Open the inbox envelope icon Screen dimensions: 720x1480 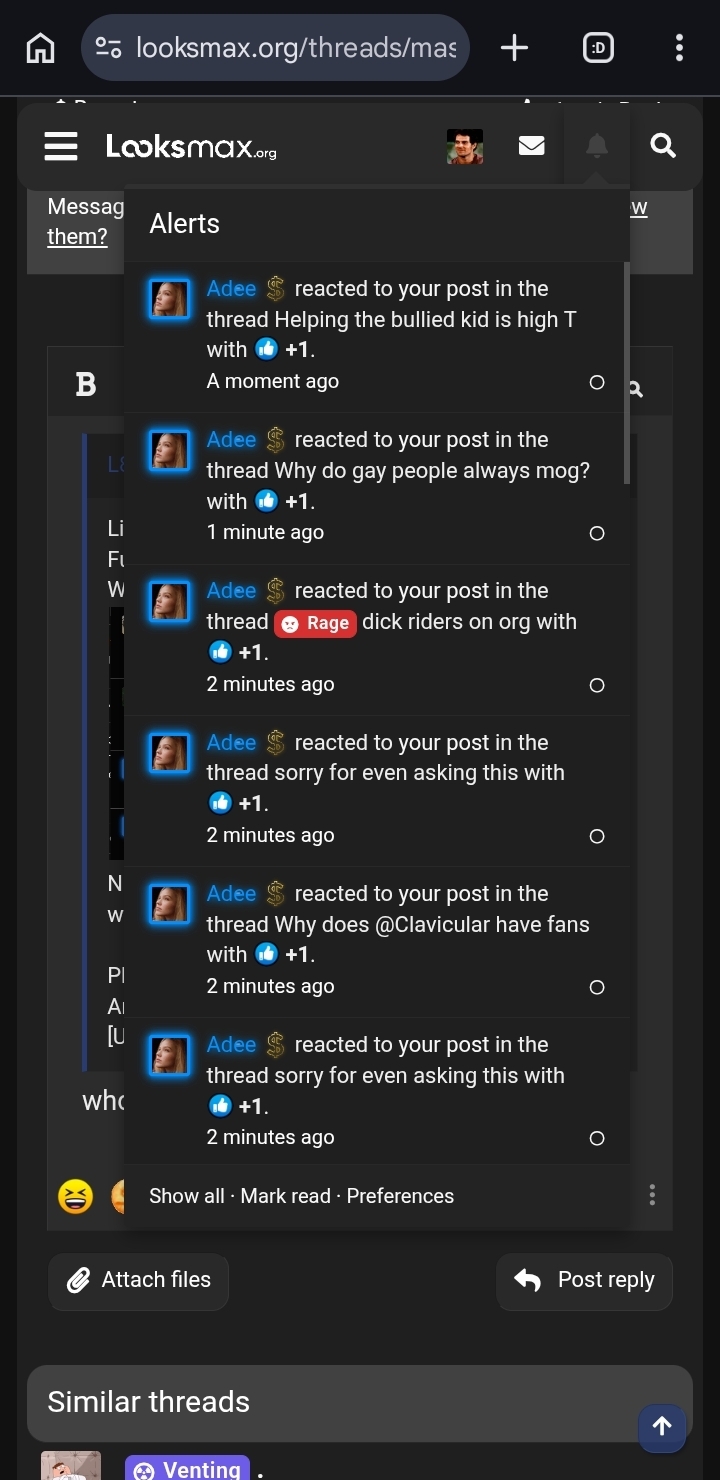(532, 147)
